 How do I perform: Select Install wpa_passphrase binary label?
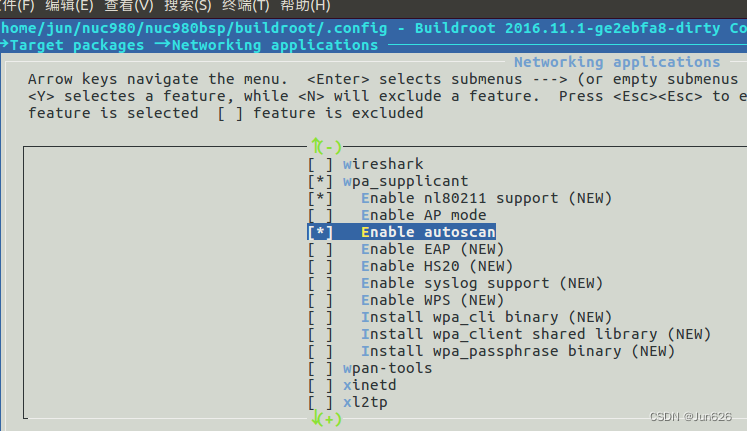click(x=518, y=351)
